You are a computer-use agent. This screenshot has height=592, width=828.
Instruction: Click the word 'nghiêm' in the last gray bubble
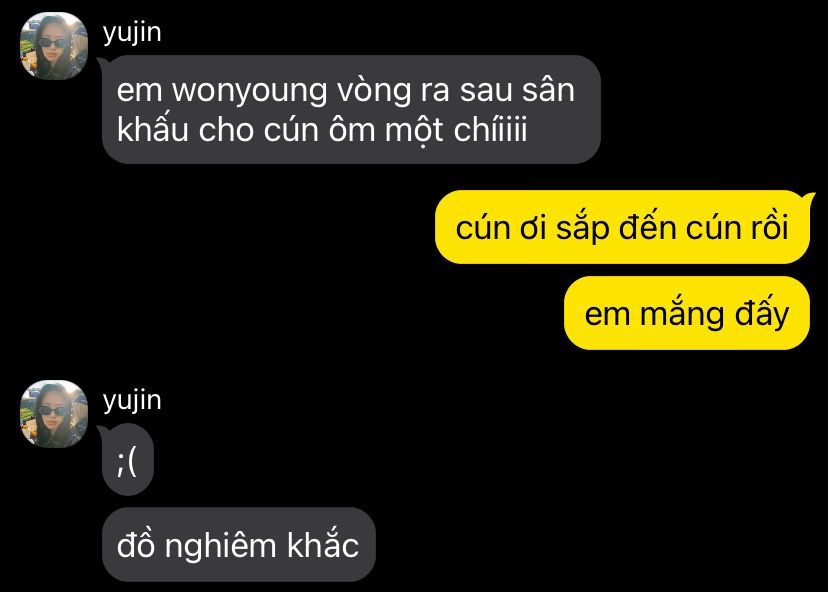tap(220, 547)
